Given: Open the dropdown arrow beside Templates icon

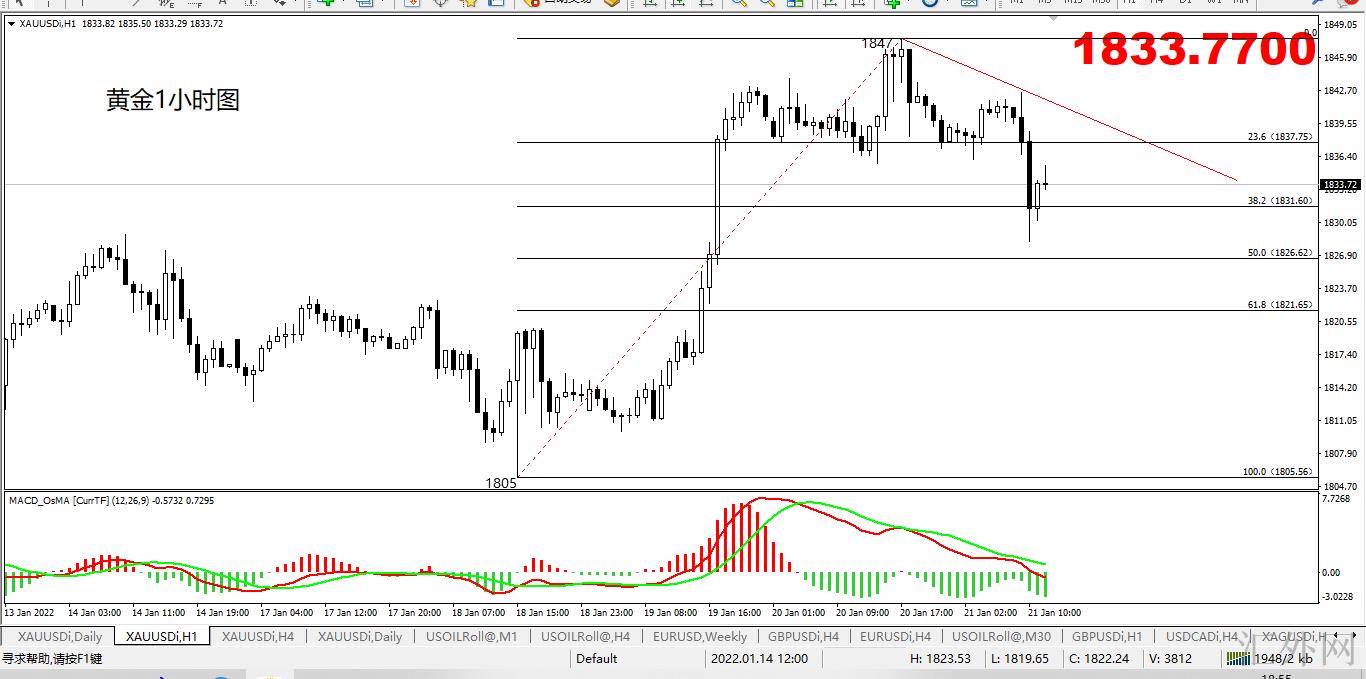Looking at the screenshot, I should 985,3.
